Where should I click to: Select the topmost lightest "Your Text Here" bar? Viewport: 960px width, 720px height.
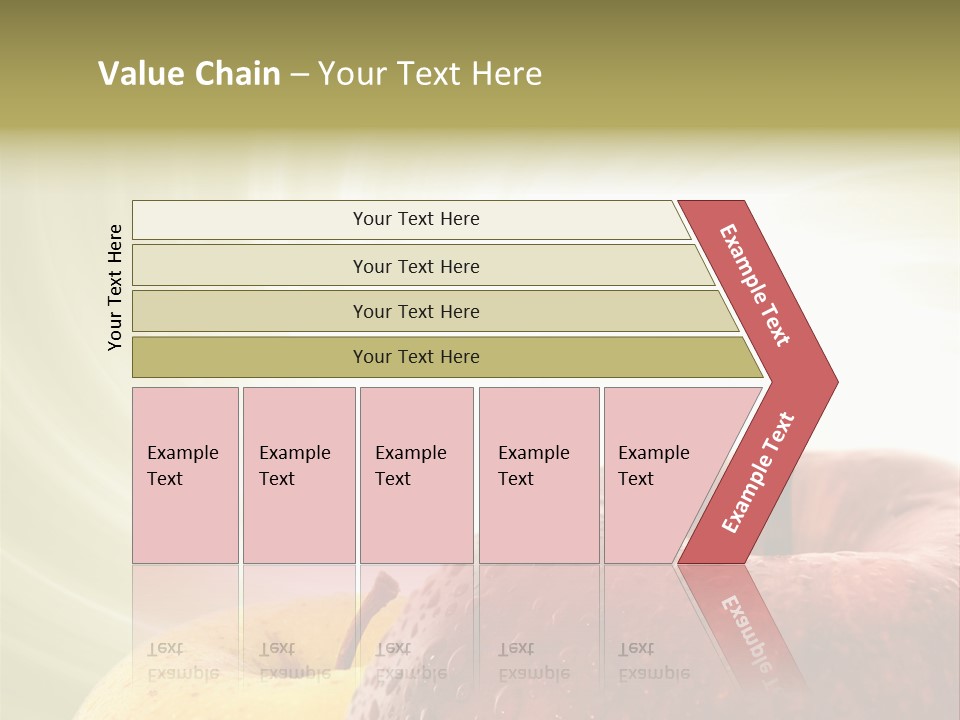click(416, 219)
